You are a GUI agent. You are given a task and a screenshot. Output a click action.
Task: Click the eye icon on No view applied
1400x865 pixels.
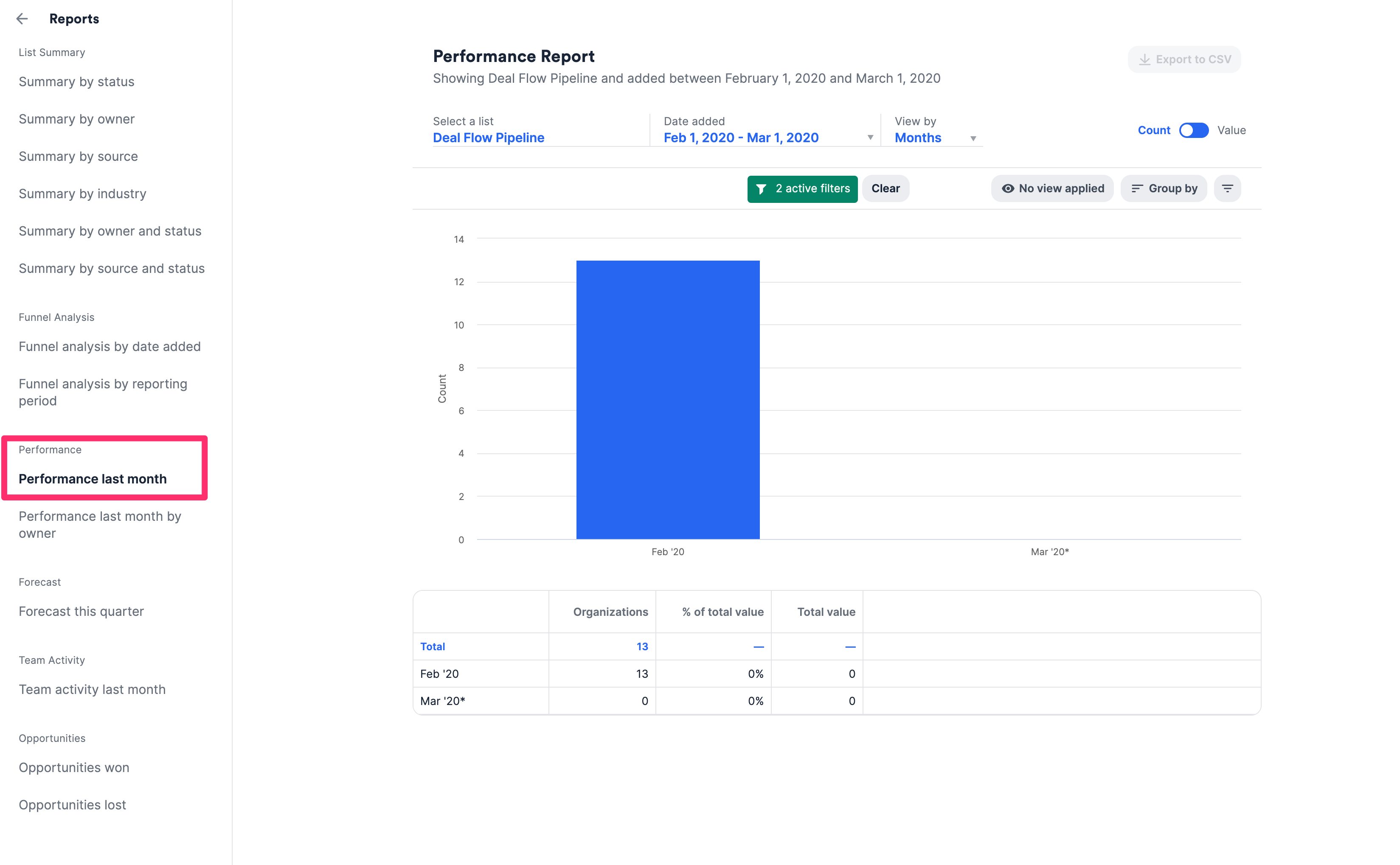pyautogui.click(x=1008, y=188)
